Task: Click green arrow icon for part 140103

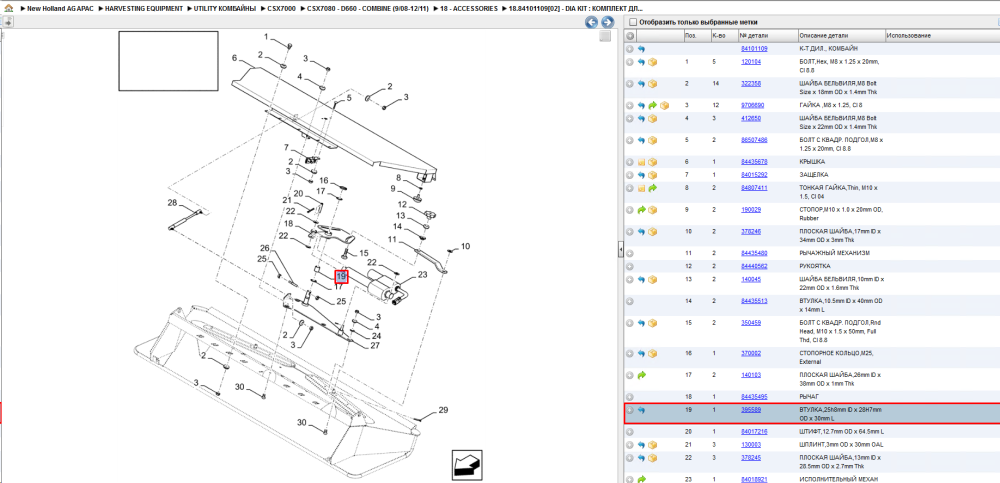Action: [x=642, y=375]
